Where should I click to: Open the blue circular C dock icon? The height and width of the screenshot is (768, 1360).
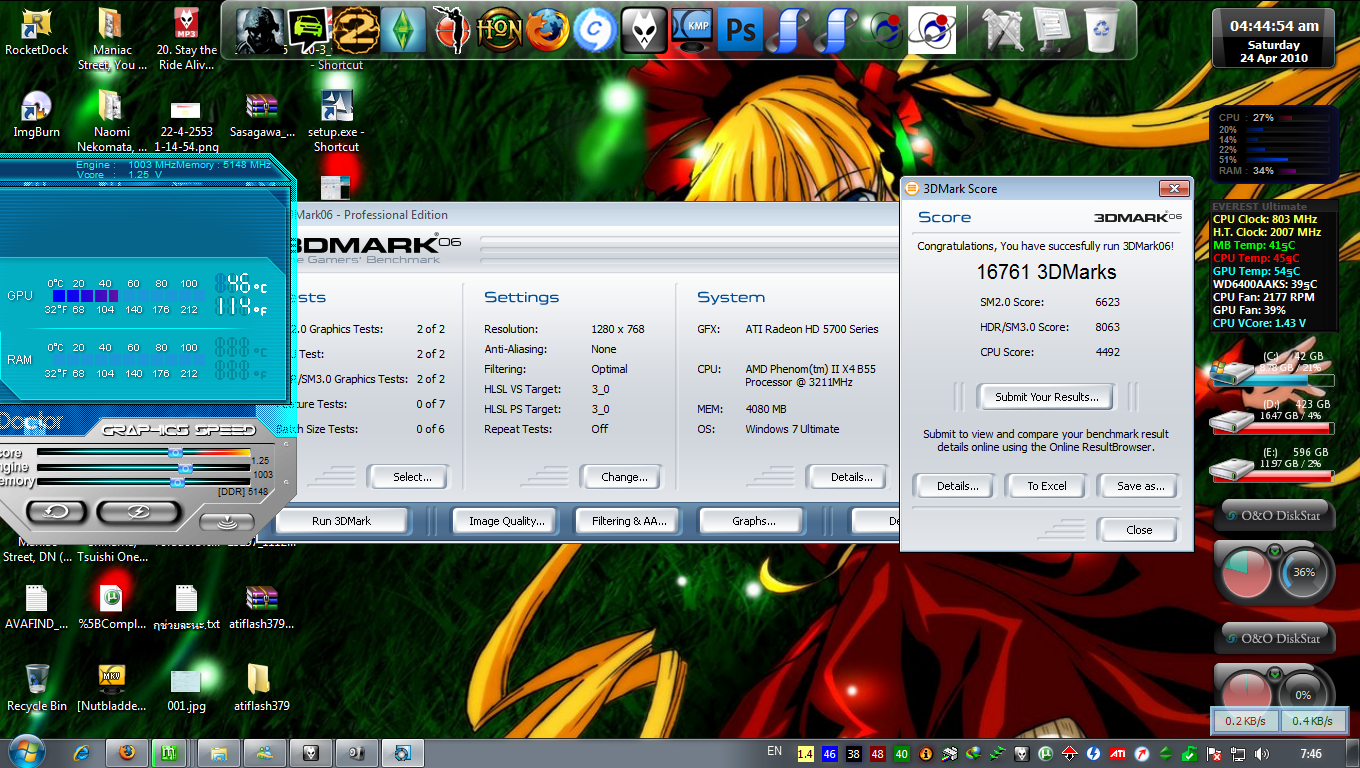(x=596, y=29)
